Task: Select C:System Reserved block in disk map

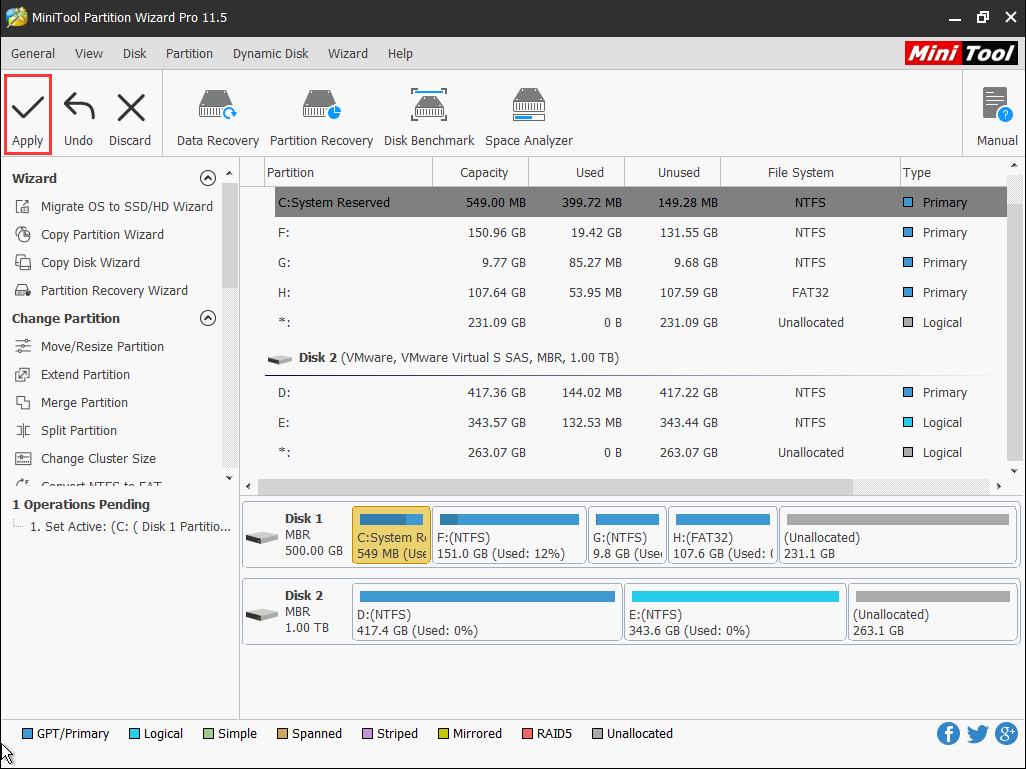Action: [391, 535]
